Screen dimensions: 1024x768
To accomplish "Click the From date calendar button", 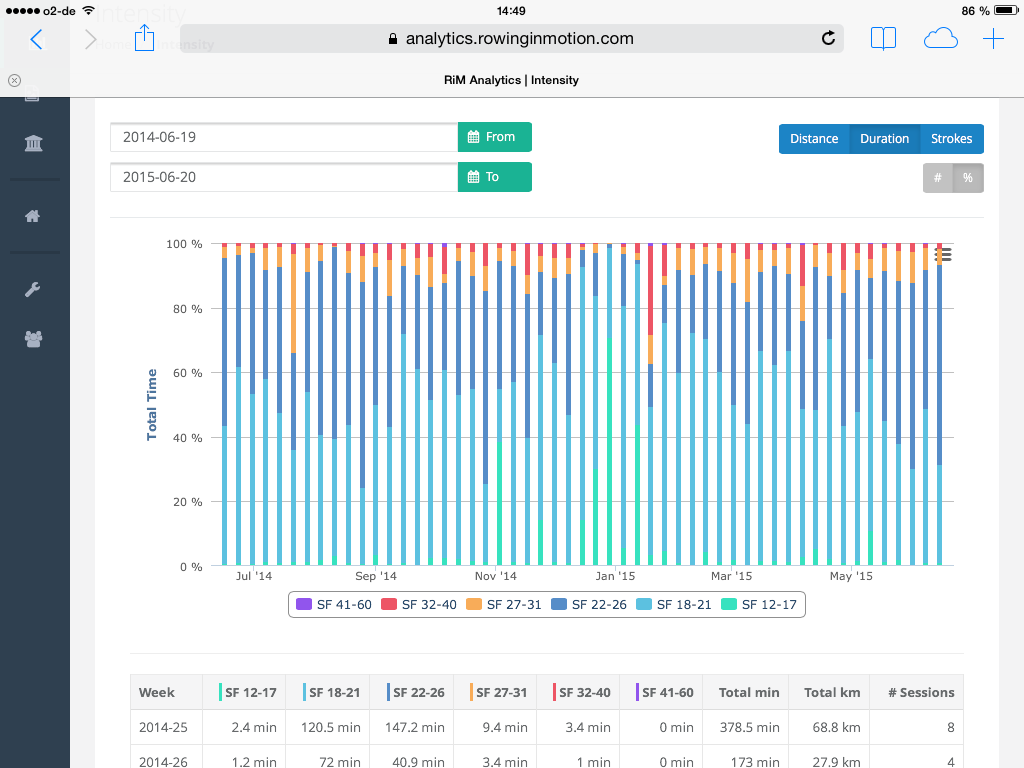I will pyautogui.click(x=494, y=137).
